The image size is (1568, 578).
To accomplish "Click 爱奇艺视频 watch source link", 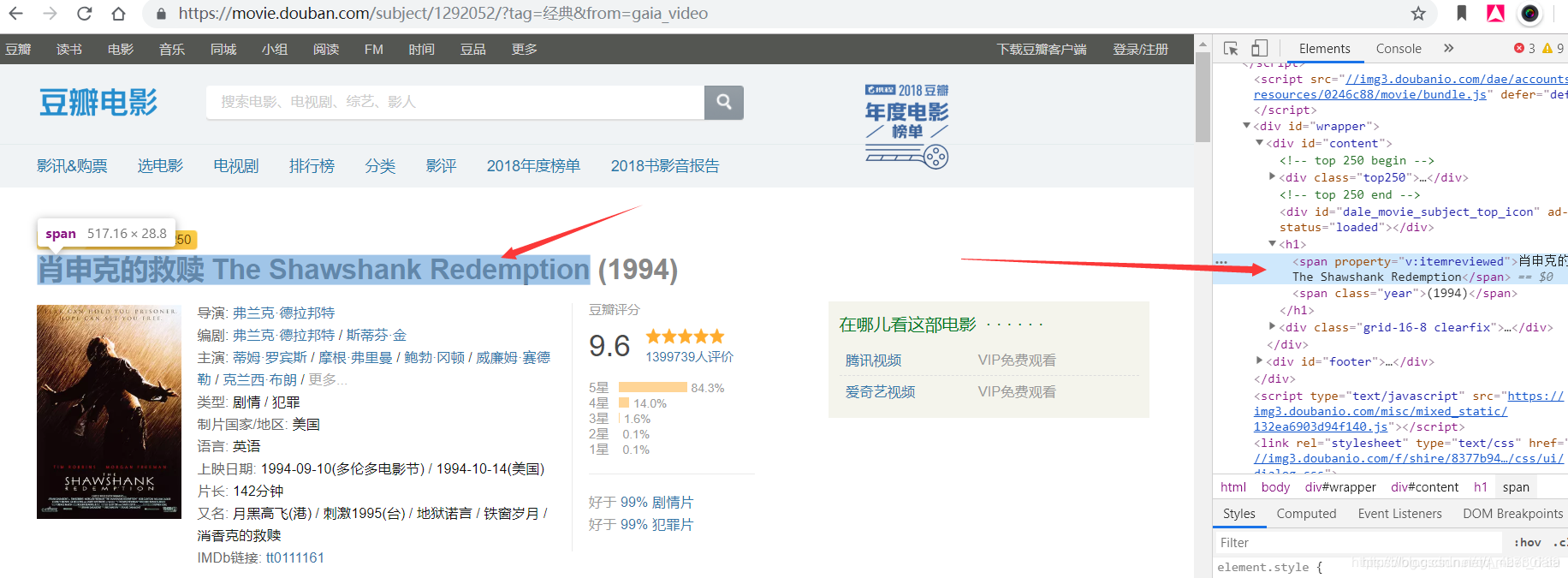I will (x=880, y=392).
